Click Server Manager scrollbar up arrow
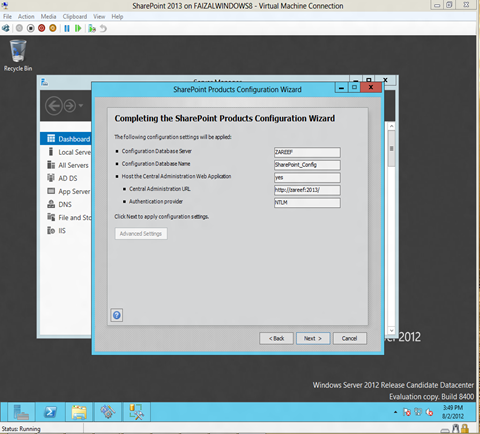The image size is (480, 434). coord(392,126)
